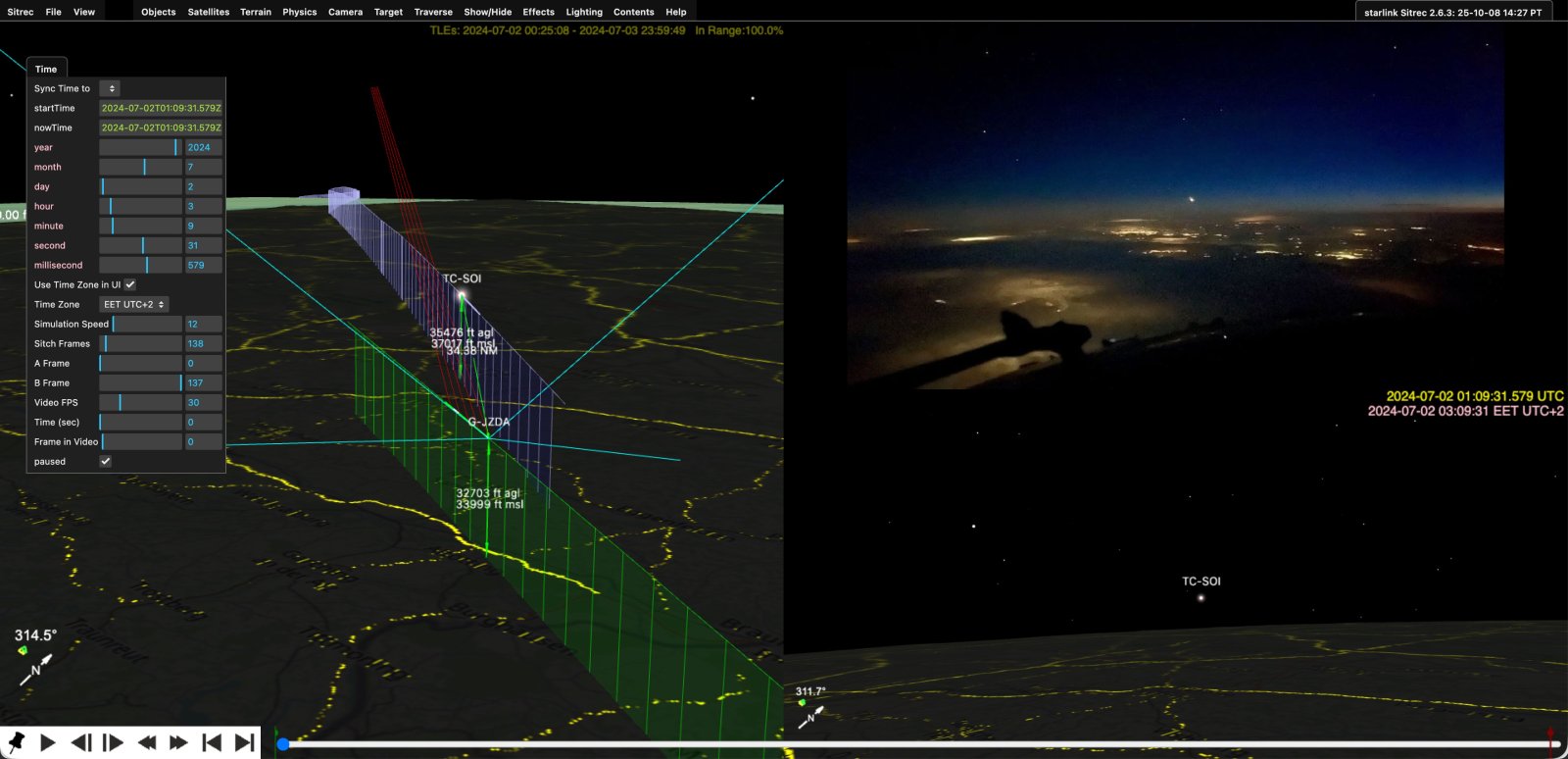Toggle the paused checkbox
Image resolution: width=1568 pixels, height=759 pixels.
coord(105,461)
